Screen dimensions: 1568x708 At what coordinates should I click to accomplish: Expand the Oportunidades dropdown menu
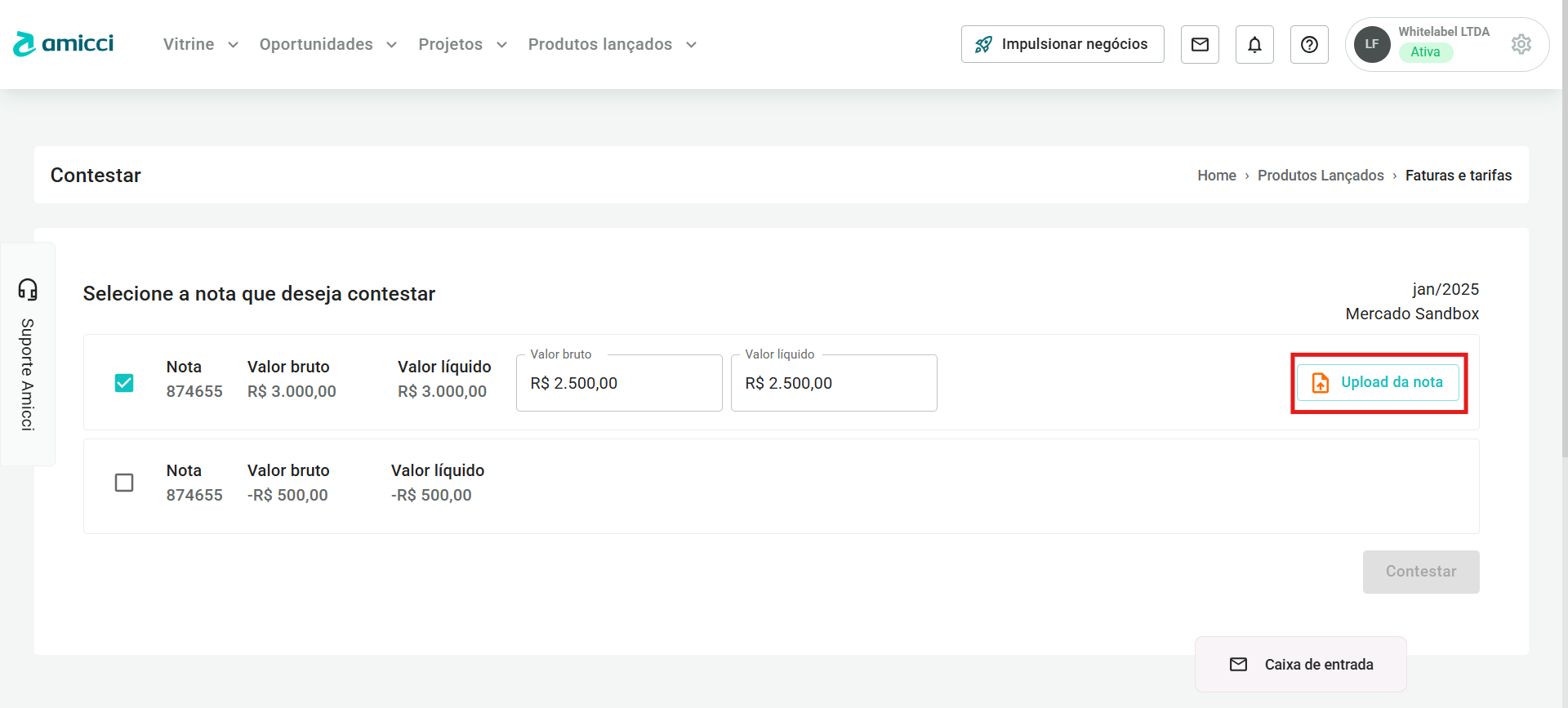327,44
